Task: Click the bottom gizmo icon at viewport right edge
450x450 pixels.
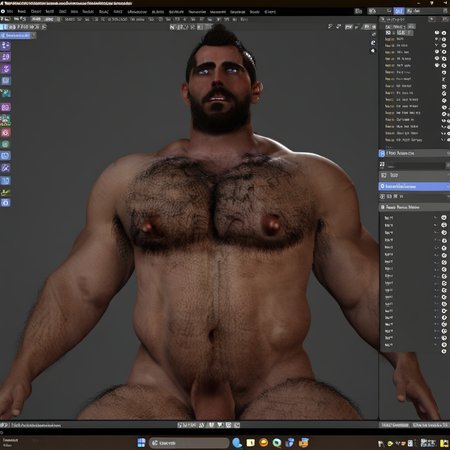Action: [x=373, y=51]
